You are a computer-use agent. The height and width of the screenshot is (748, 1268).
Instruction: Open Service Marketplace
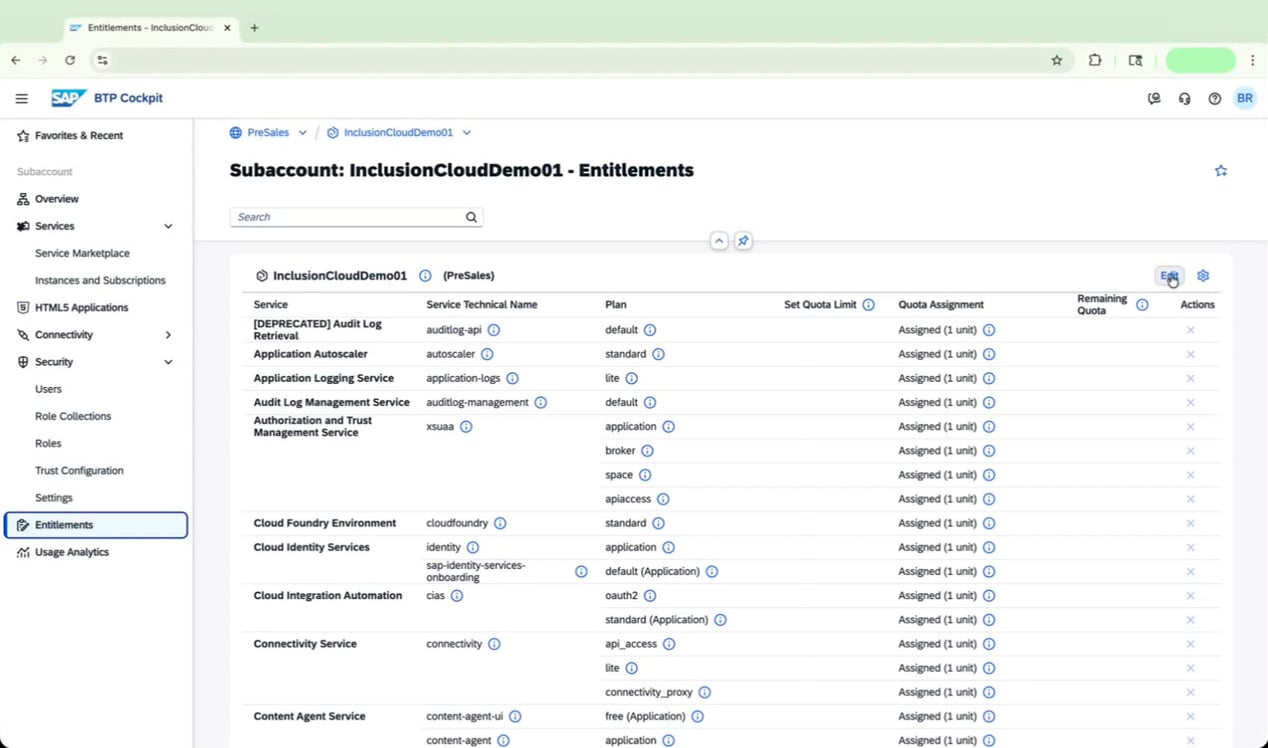point(82,253)
